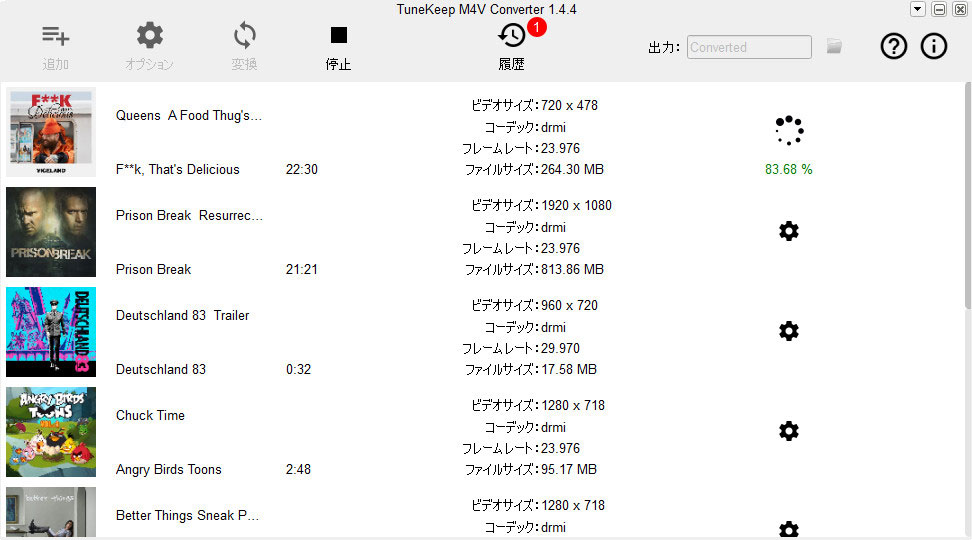Open the output folder icon
Screen dimensions: 972x540
point(834,46)
